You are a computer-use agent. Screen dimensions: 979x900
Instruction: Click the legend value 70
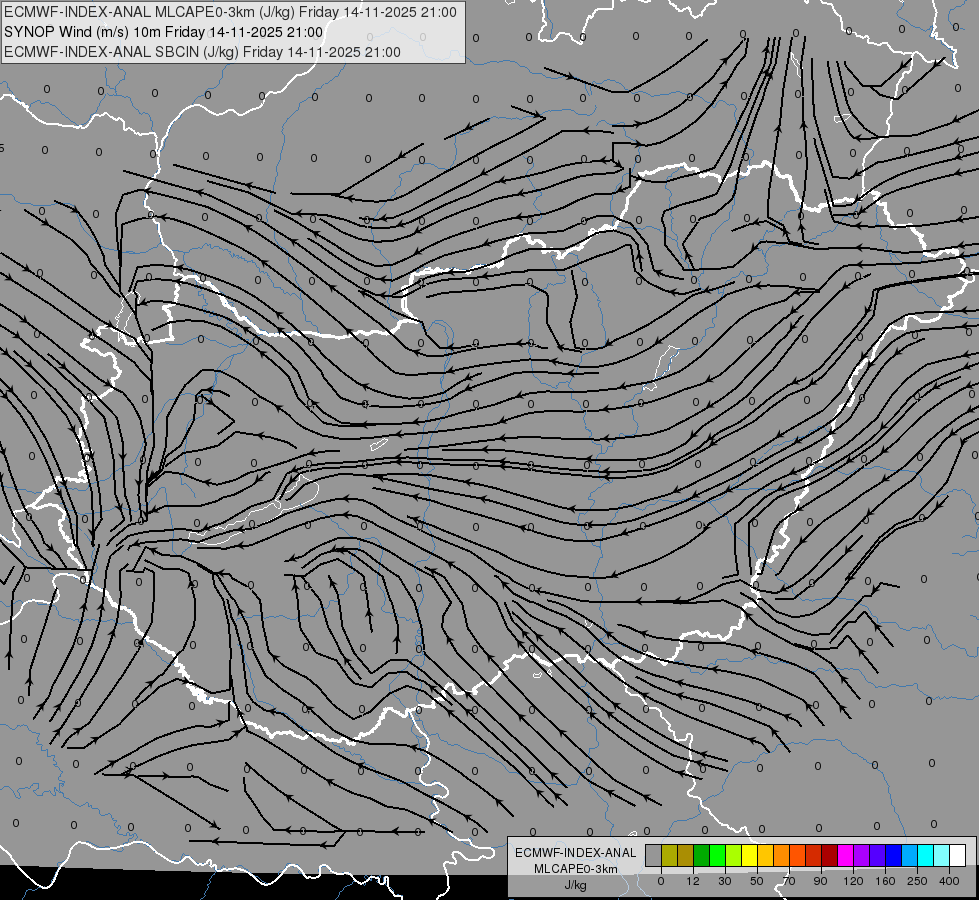pyautogui.click(x=789, y=881)
